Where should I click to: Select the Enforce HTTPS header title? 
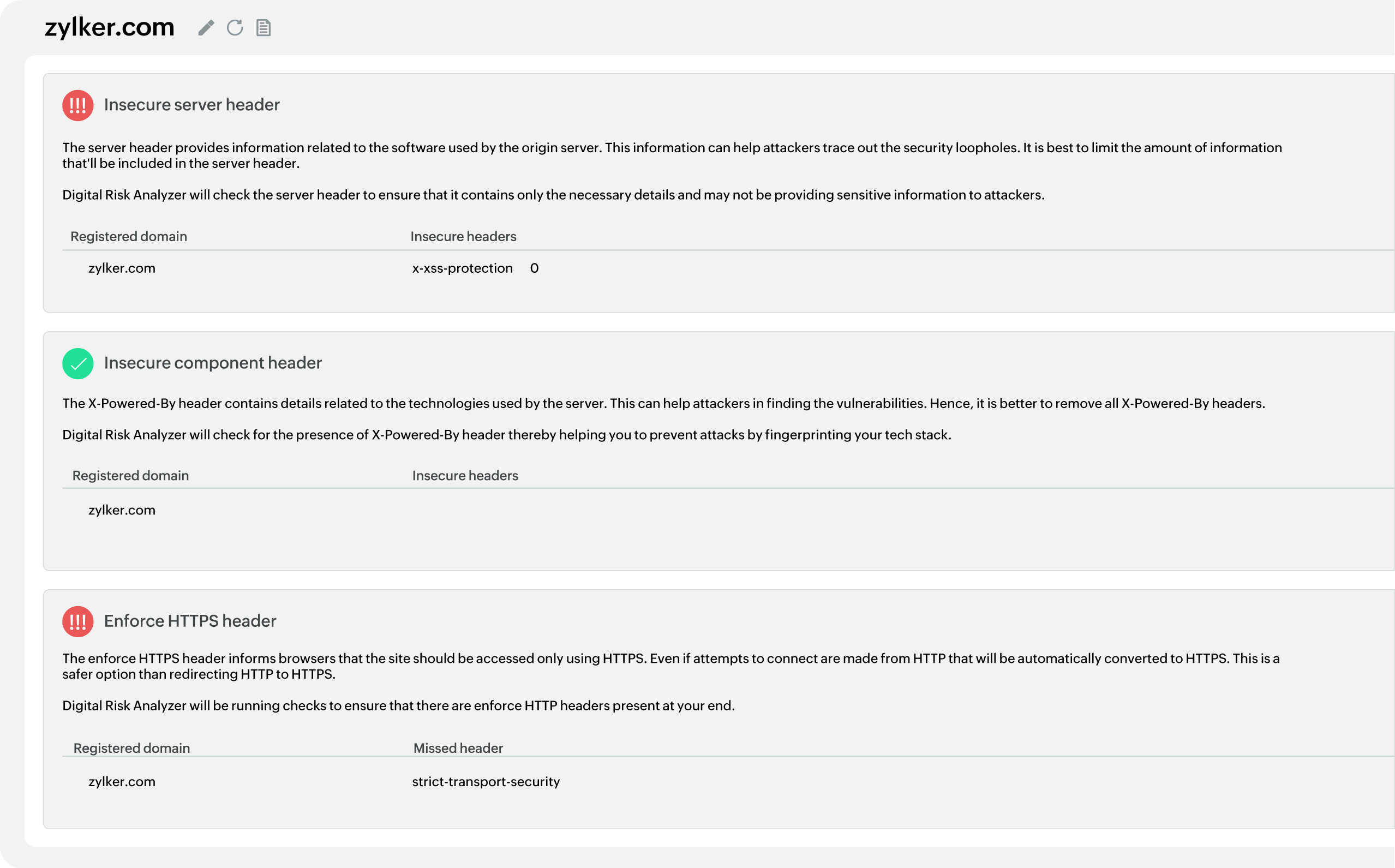click(190, 620)
